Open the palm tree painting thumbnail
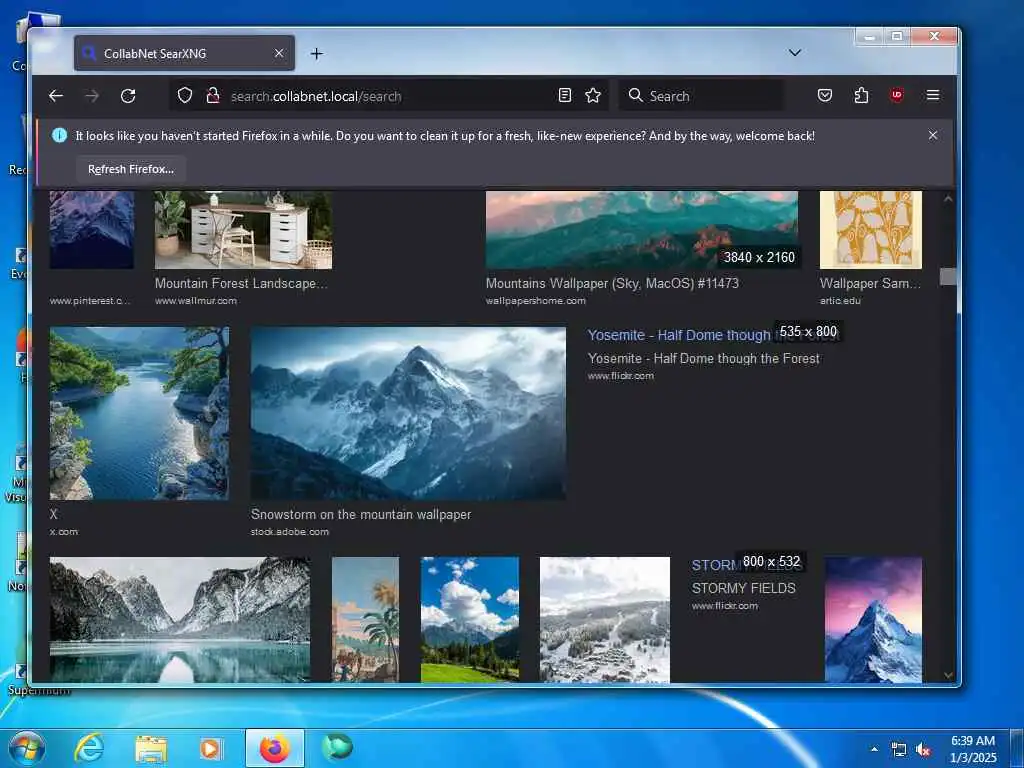This screenshot has height=768, width=1024. click(x=365, y=620)
